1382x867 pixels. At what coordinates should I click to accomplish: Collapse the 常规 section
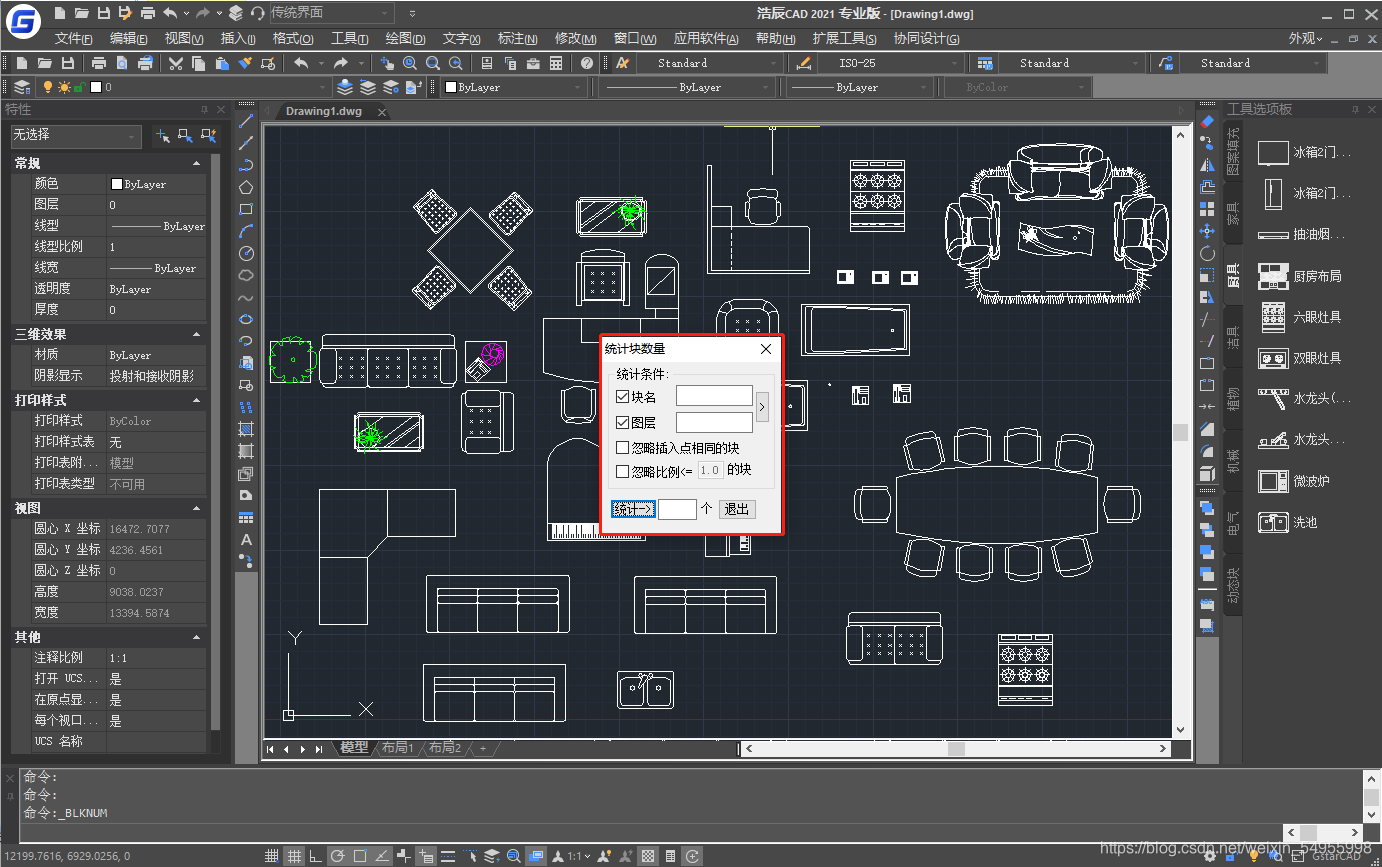196,163
